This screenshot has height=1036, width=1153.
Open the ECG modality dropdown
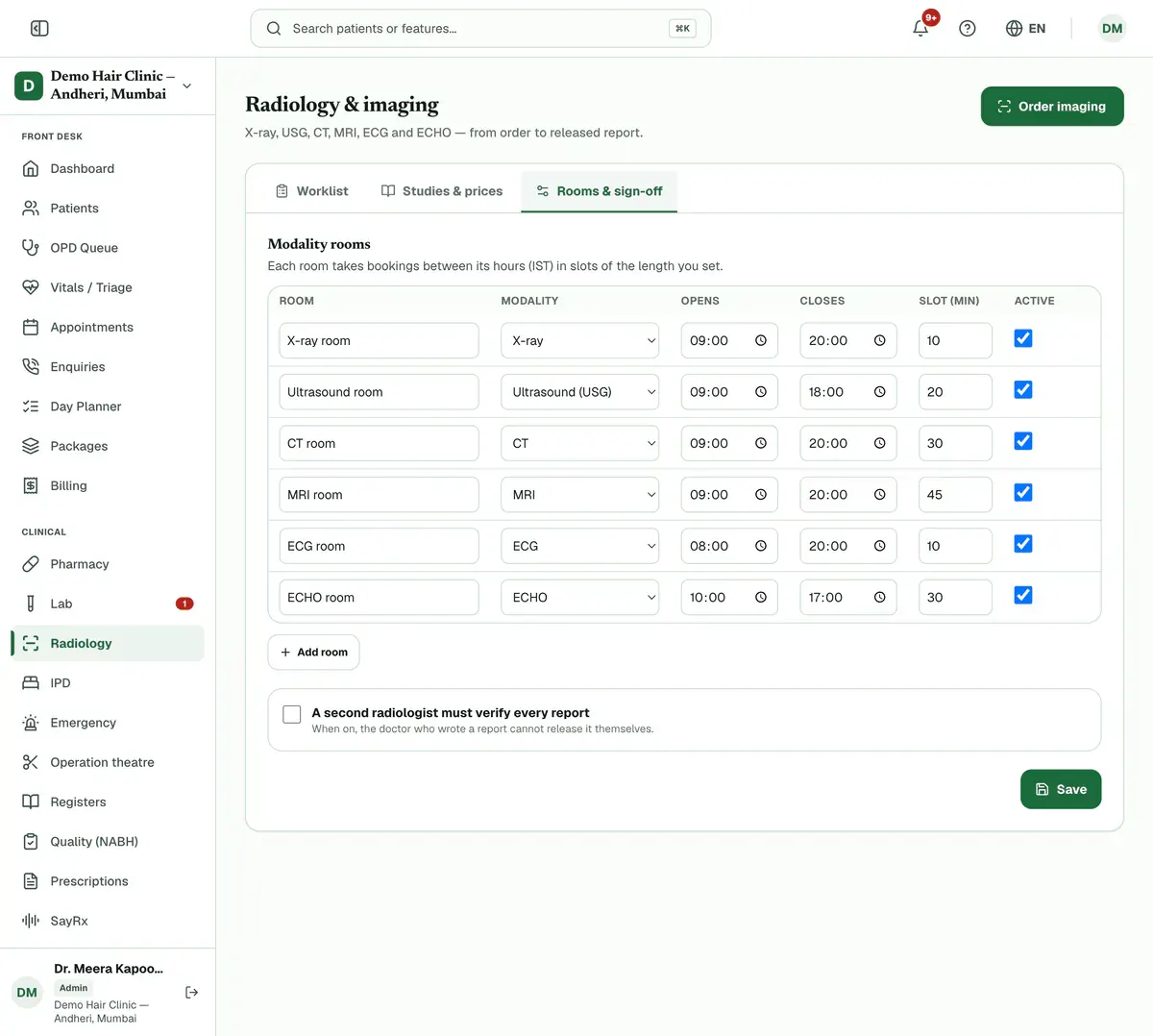coord(580,546)
